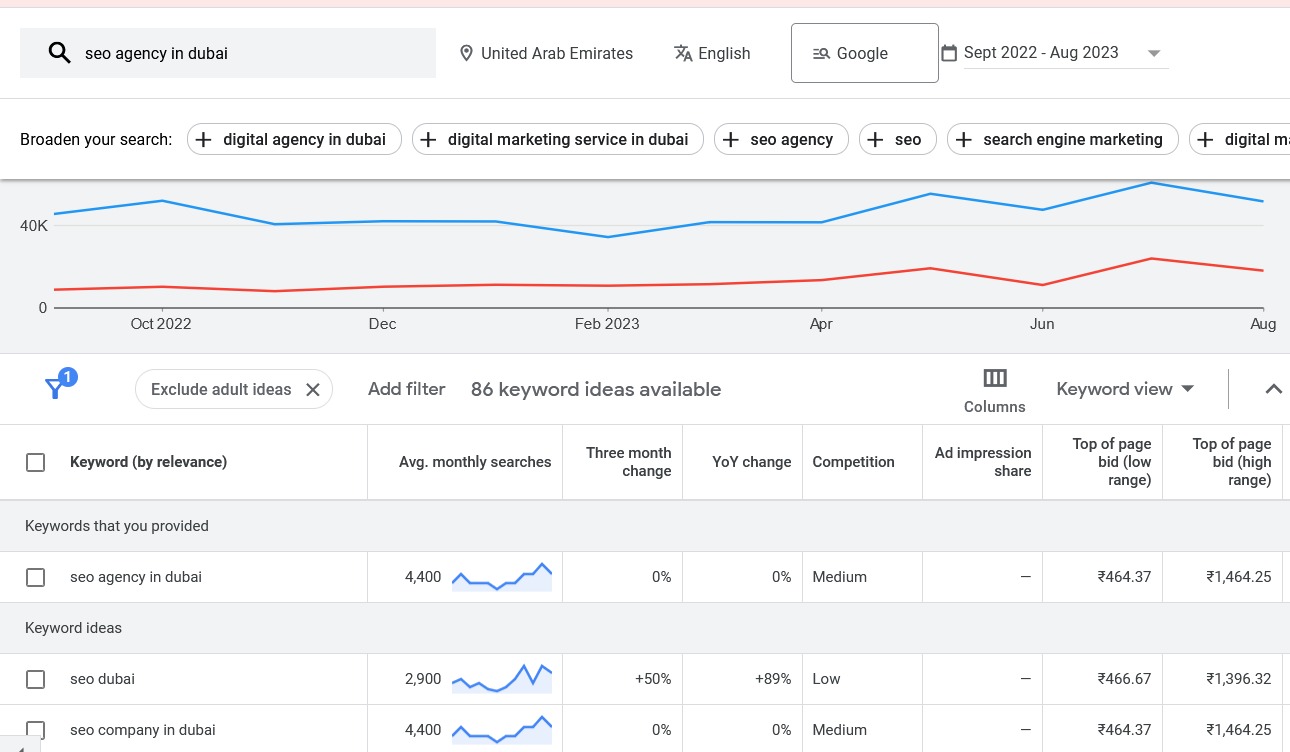The image size is (1290, 752).
Task: Click trend sparkline for seo company in dubai
Action: 502,730
